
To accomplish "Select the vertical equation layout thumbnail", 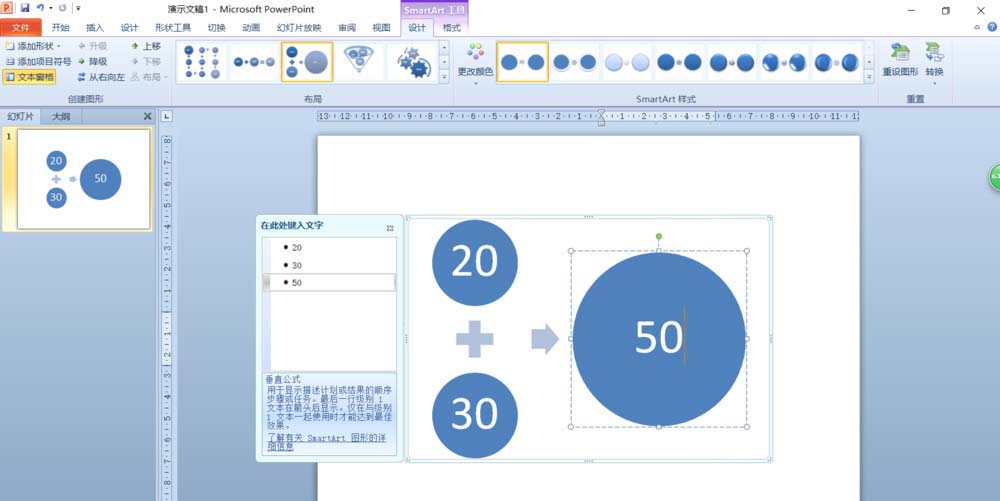I will pyautogui.click(x=307, y=62).
